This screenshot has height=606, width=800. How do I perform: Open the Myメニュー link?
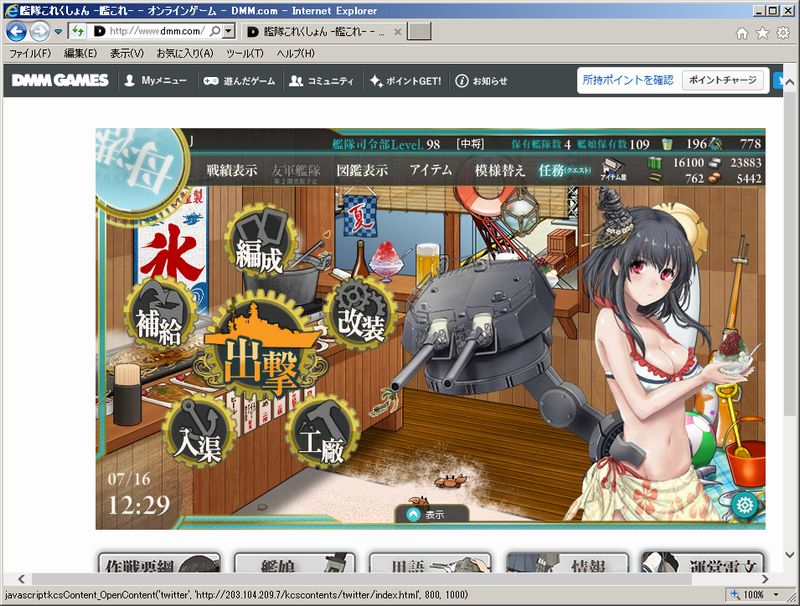[x=156, y=81]
